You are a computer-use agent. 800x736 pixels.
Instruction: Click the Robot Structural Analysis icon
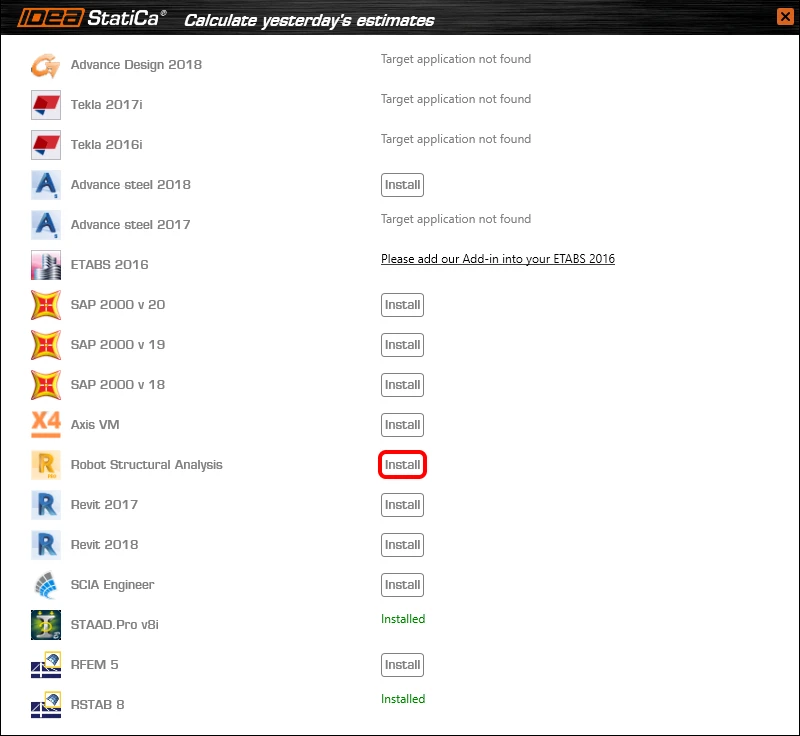45,465
